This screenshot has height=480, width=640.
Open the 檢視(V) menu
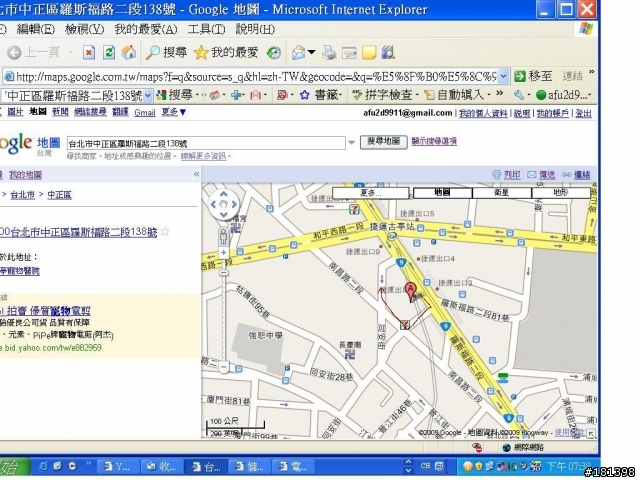click(85, 29)
